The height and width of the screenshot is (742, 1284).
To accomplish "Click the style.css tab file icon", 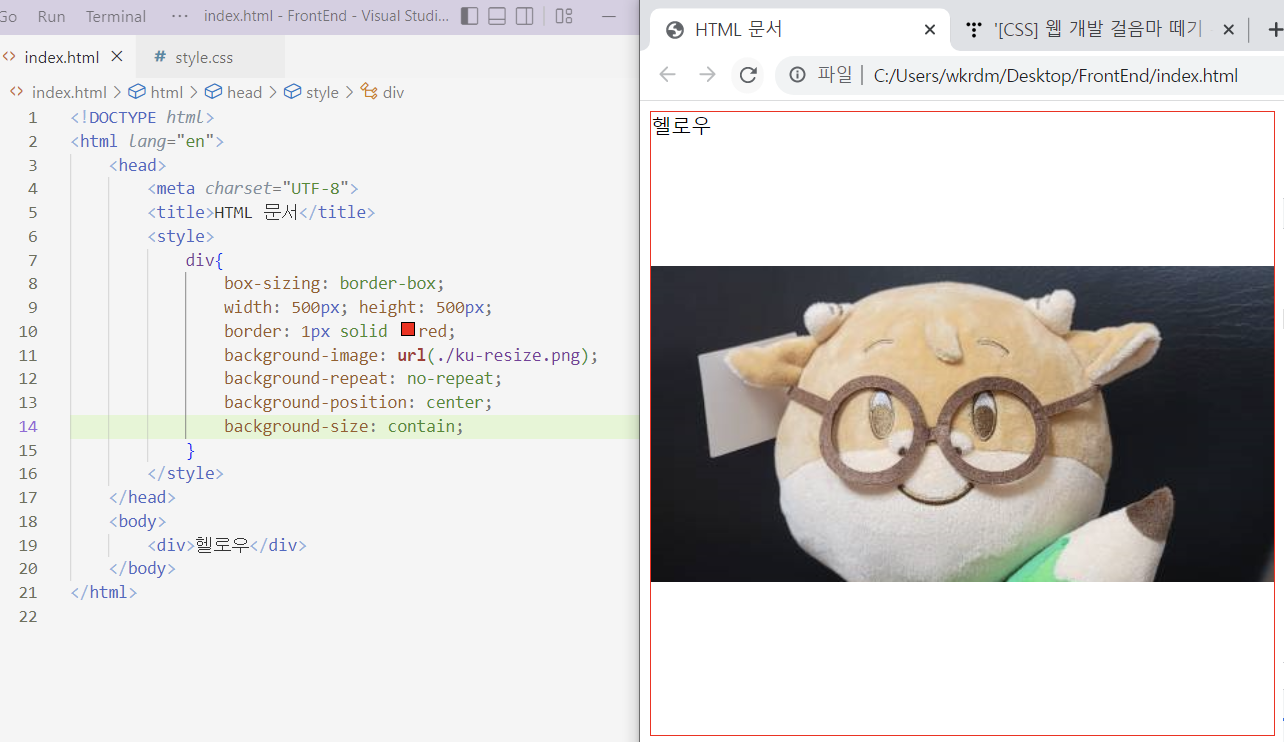I will point(160,57).
